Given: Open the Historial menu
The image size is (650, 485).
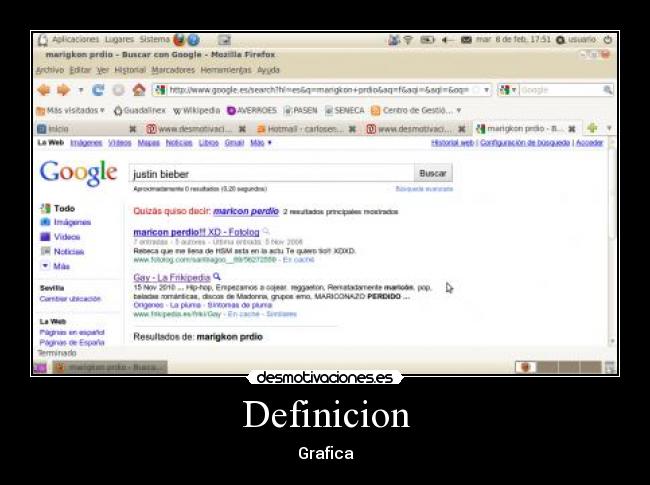Looking at the screenshot, I should [x=130, y=70].
